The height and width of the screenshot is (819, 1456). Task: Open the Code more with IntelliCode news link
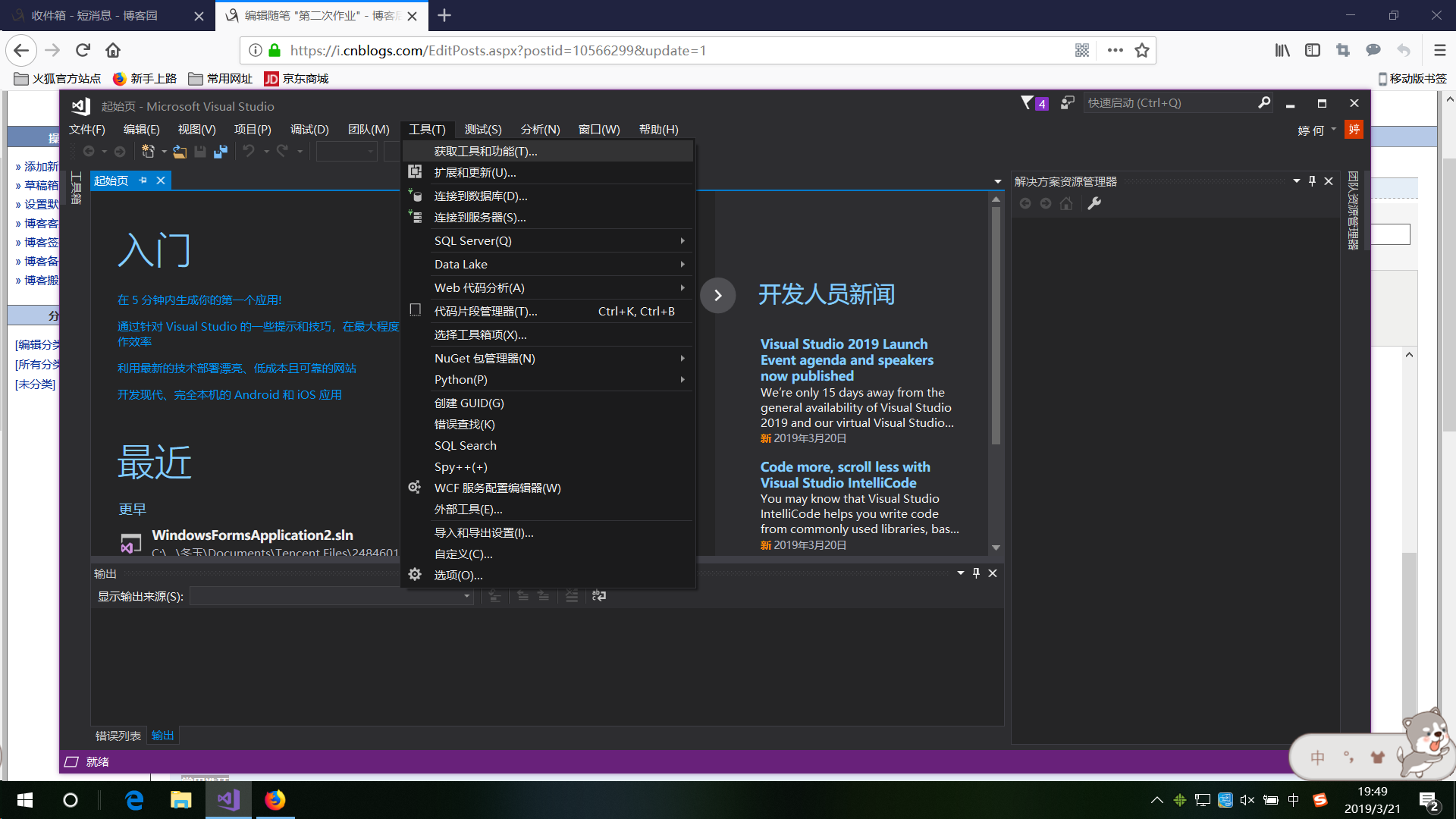click(846, 475)
